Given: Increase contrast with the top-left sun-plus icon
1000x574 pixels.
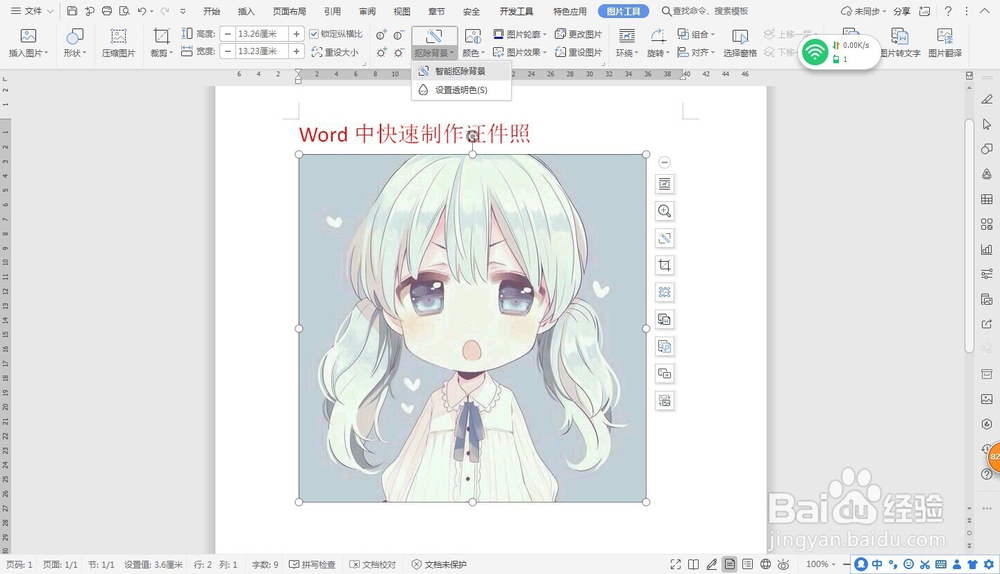Looking at the screenshot, I should (381, 35).
